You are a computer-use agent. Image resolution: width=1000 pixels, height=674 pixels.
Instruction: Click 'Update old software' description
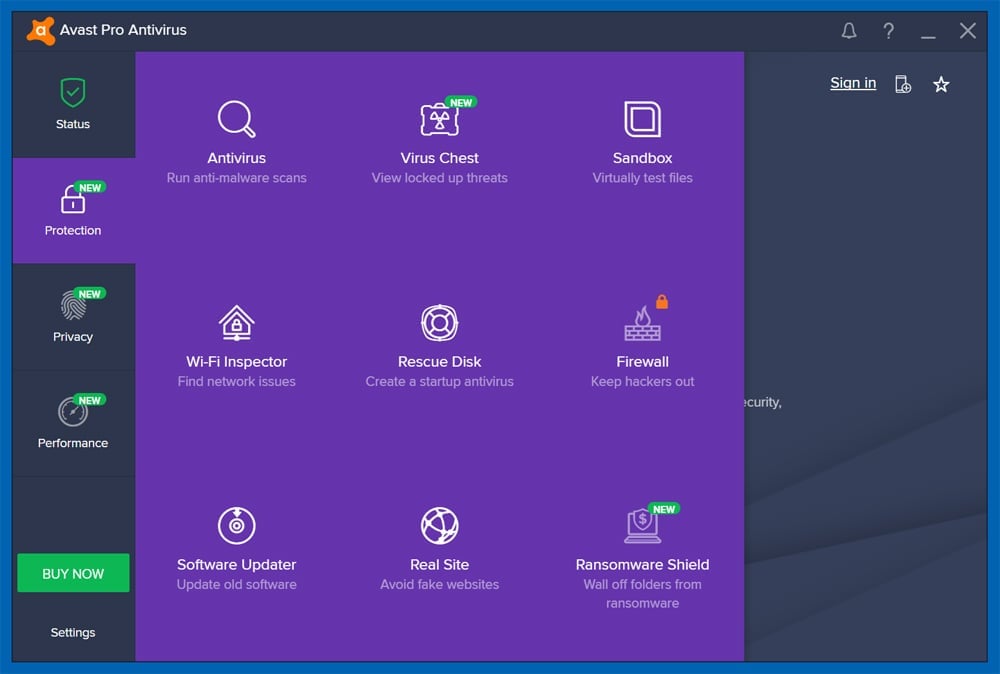click(x=237, y=584)
